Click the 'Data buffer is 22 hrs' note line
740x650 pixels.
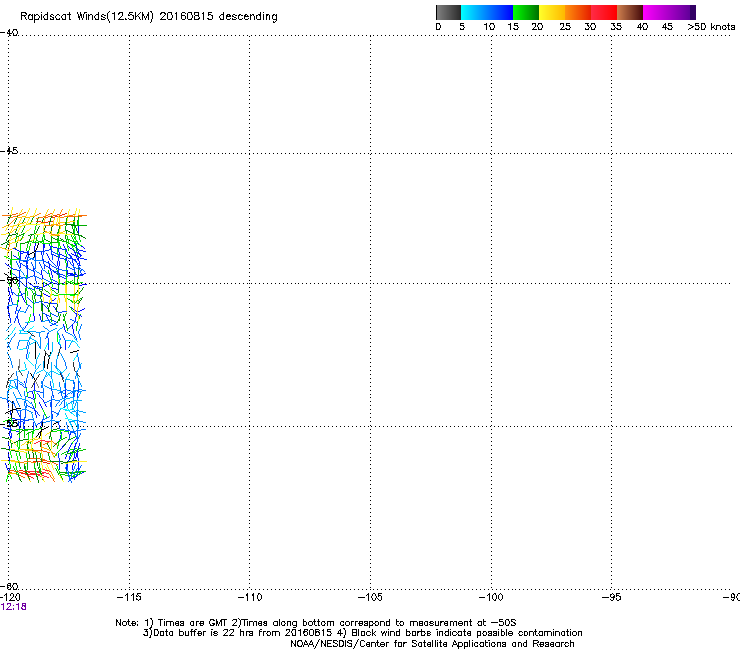(x=362, y=633)
